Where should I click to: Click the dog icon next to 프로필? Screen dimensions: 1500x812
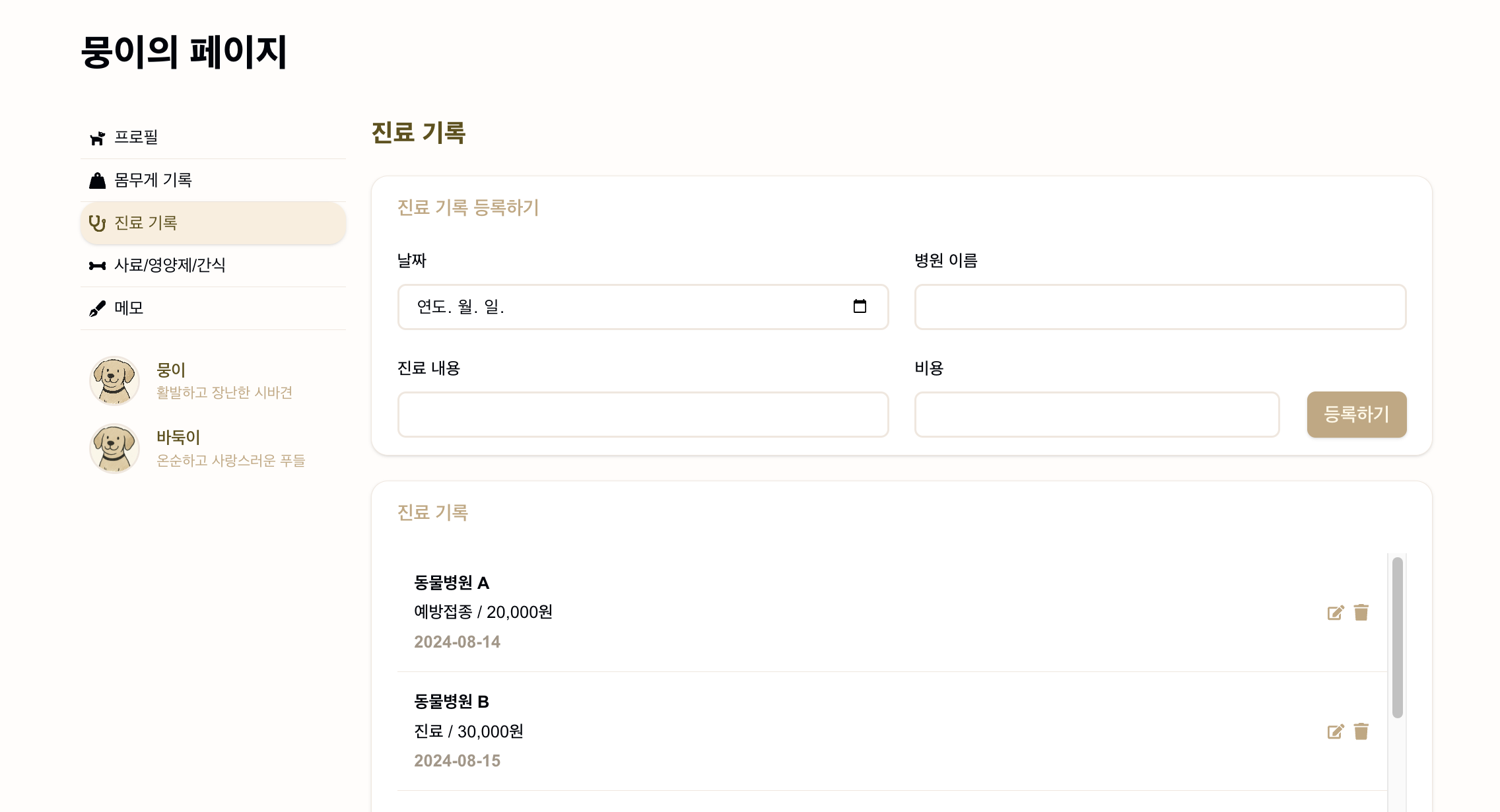97,138
